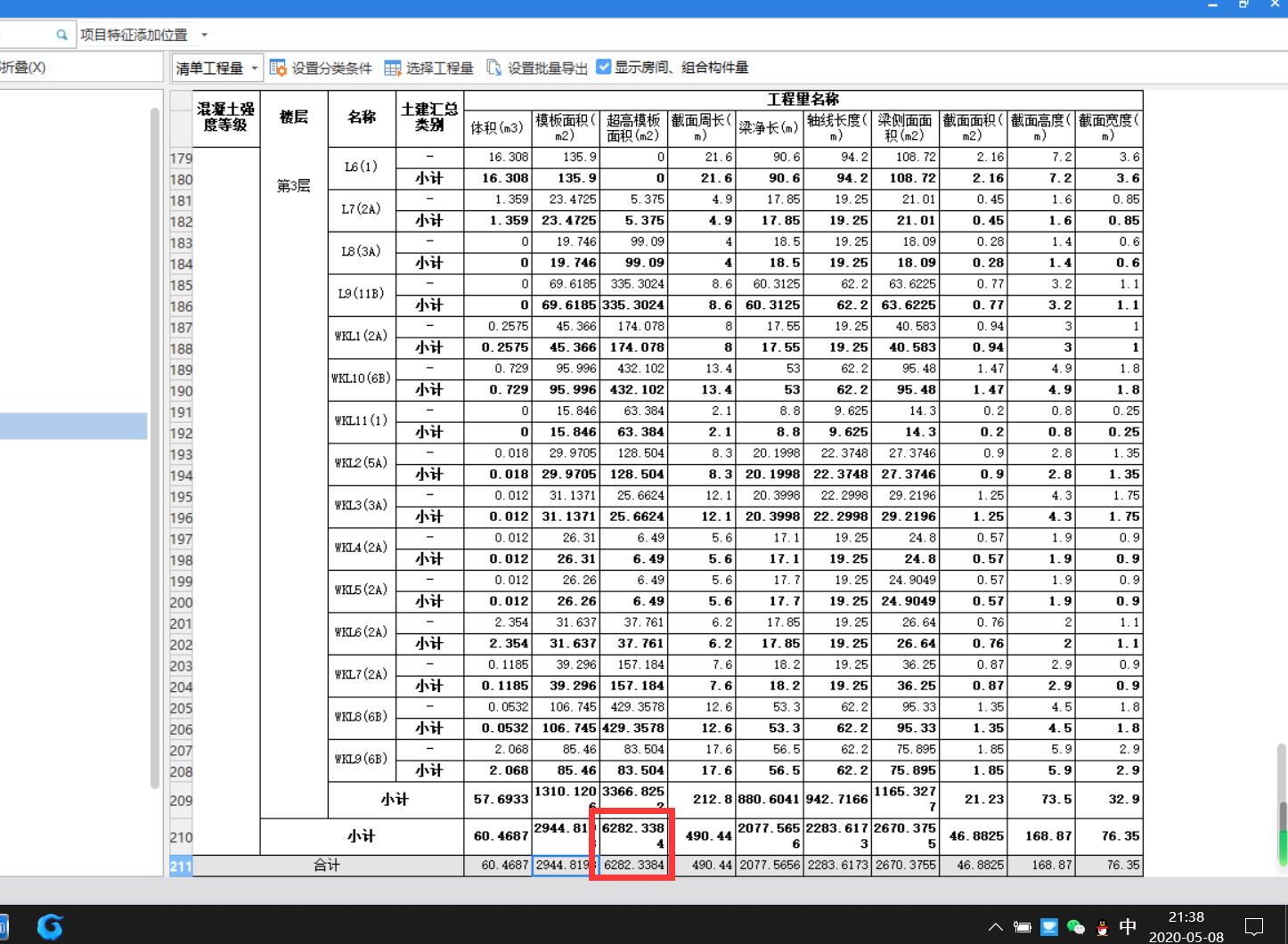Select the L8(3A) name cell

point(362,252)
